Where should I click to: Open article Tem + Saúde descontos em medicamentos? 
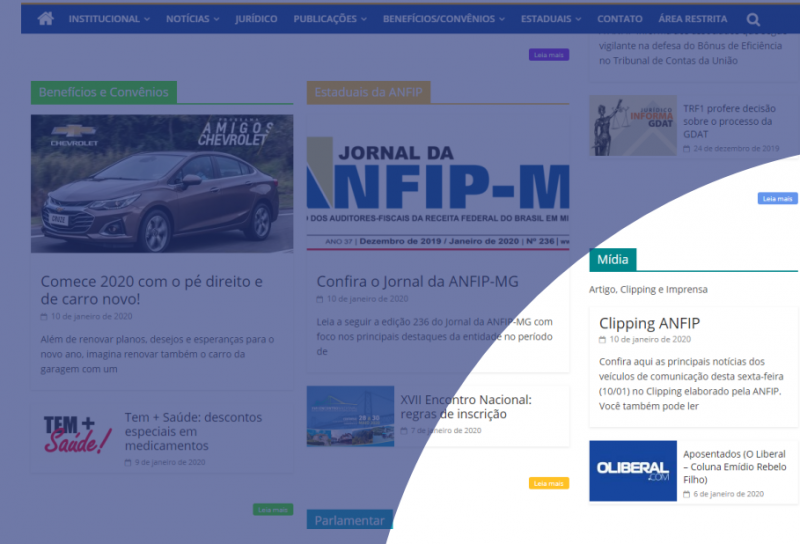click(x=193, y=431)
